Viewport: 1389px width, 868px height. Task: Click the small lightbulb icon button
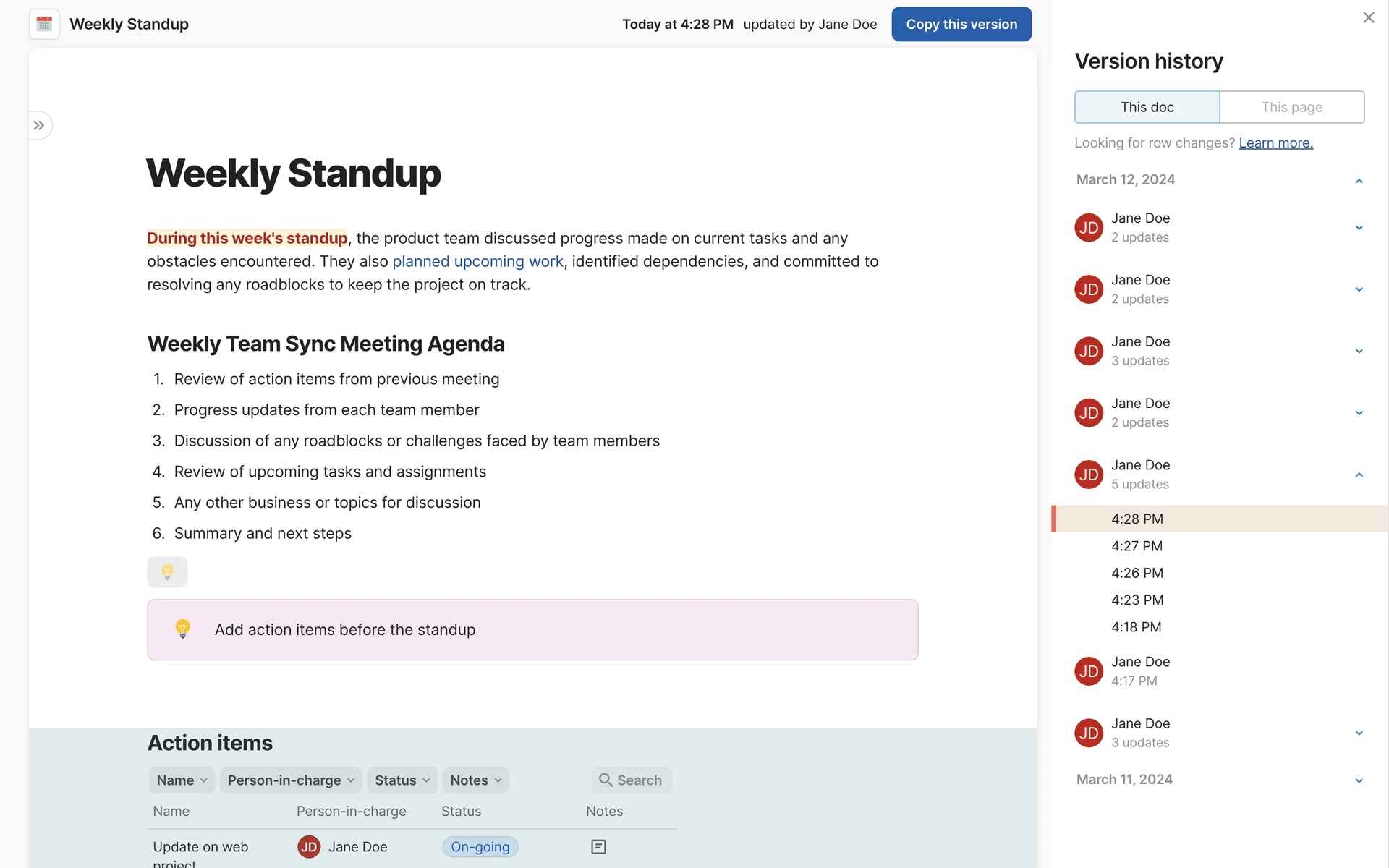pos(167,571)
